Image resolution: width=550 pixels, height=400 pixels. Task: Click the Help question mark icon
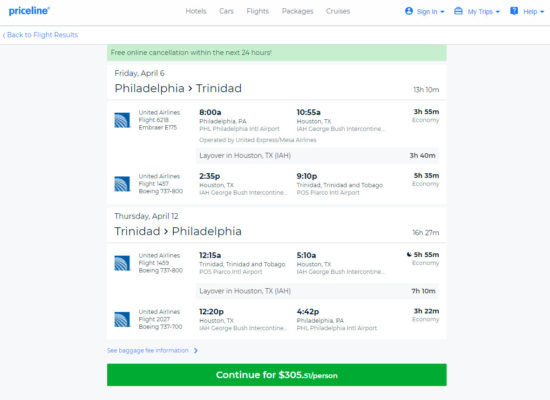point(514,11)
